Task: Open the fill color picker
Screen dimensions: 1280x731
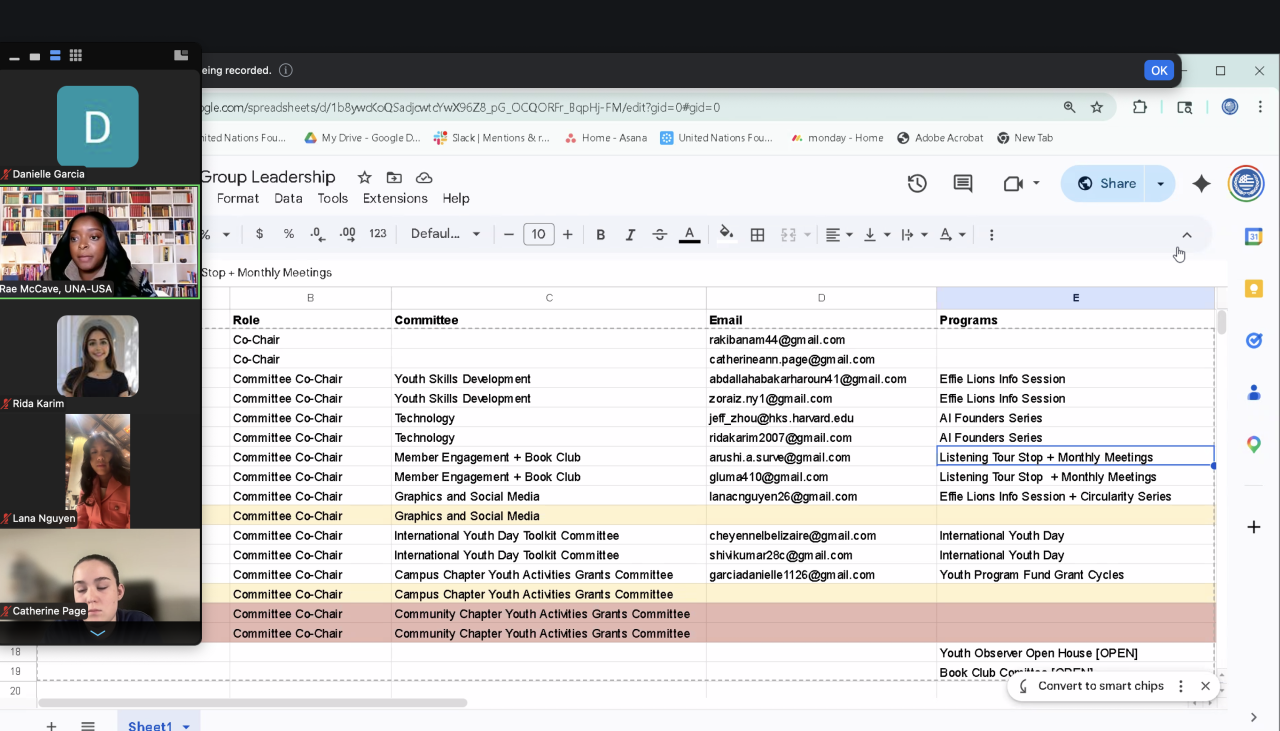Action: [x=727, y=234]
